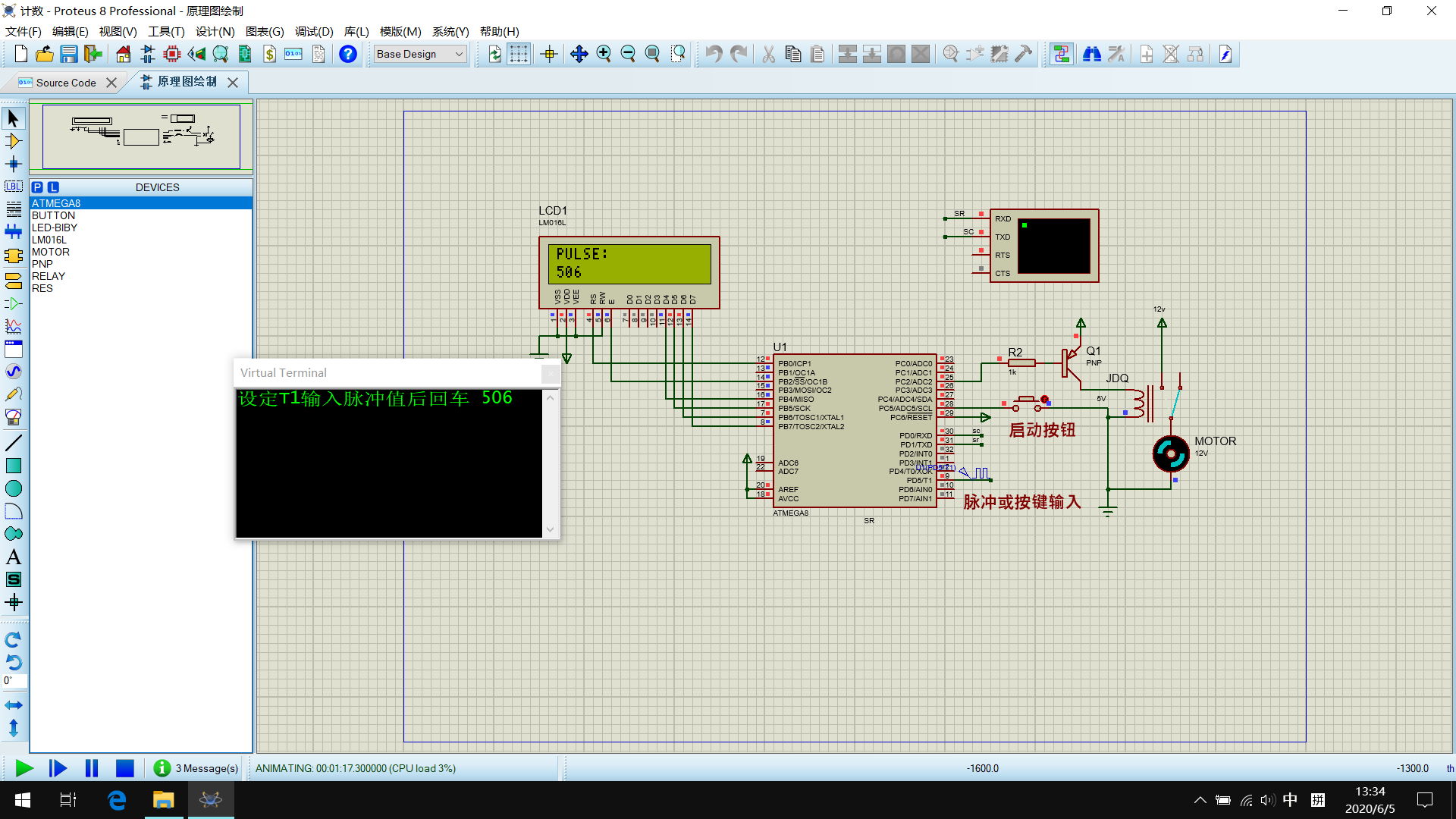Viewport: 1456px width, 819px height.
Task: Open the notification center icon
Action: [1425, 800]
